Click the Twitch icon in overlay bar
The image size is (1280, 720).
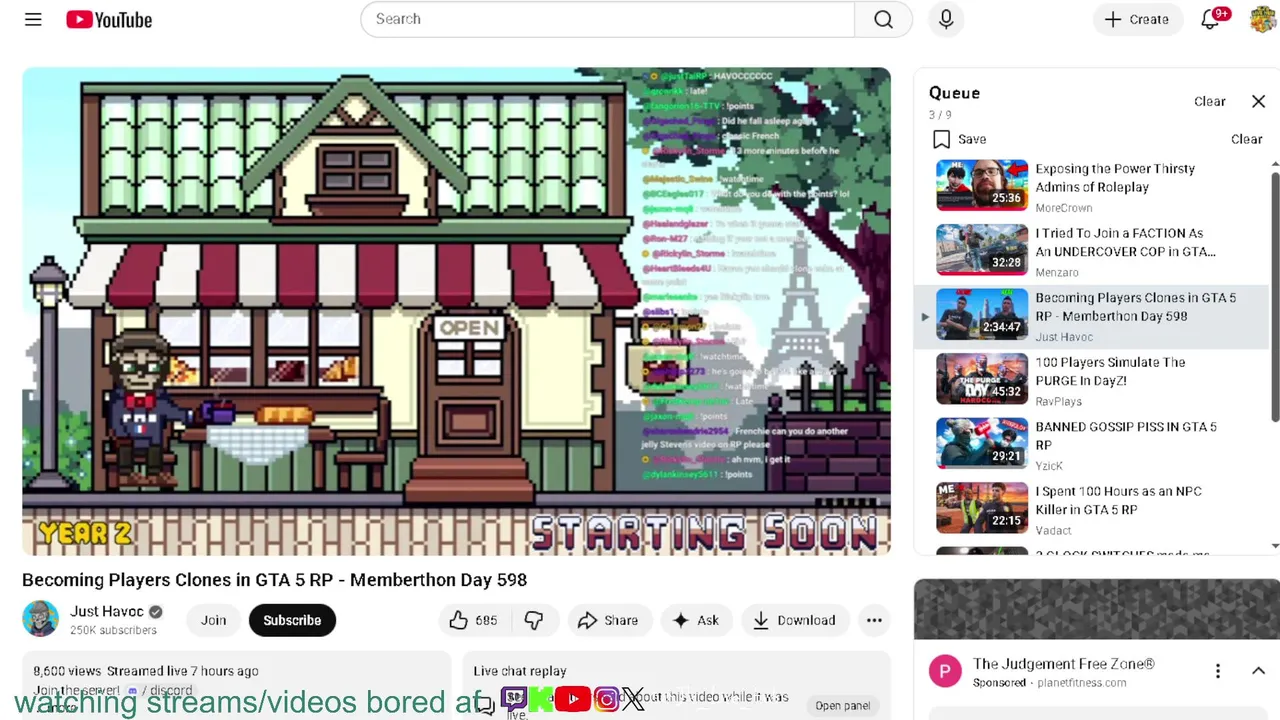coord(514,699)
